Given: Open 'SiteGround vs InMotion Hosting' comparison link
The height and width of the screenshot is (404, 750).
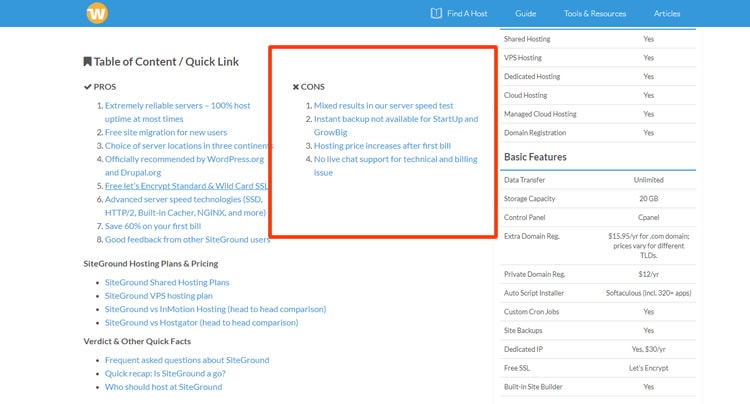Looking at the screenshot, I should click(215, 309).
